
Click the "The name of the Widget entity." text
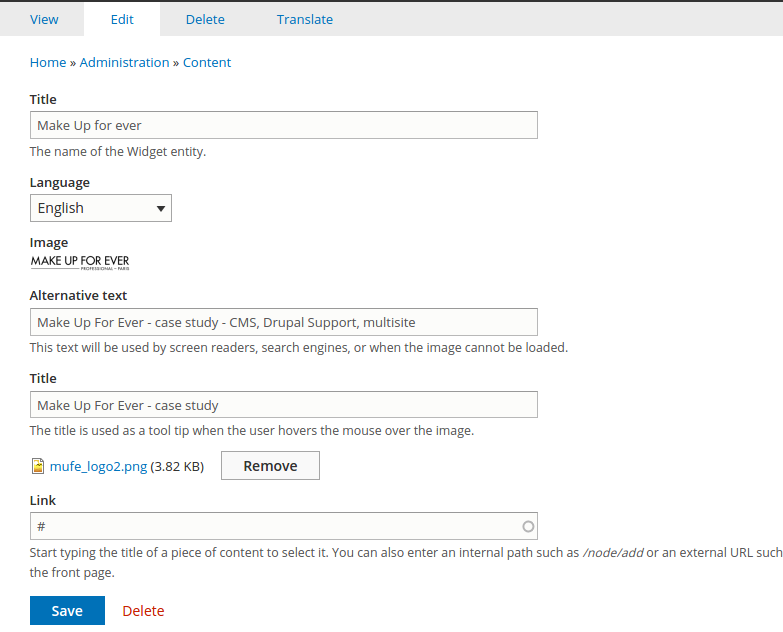click(x=118, y=151)
